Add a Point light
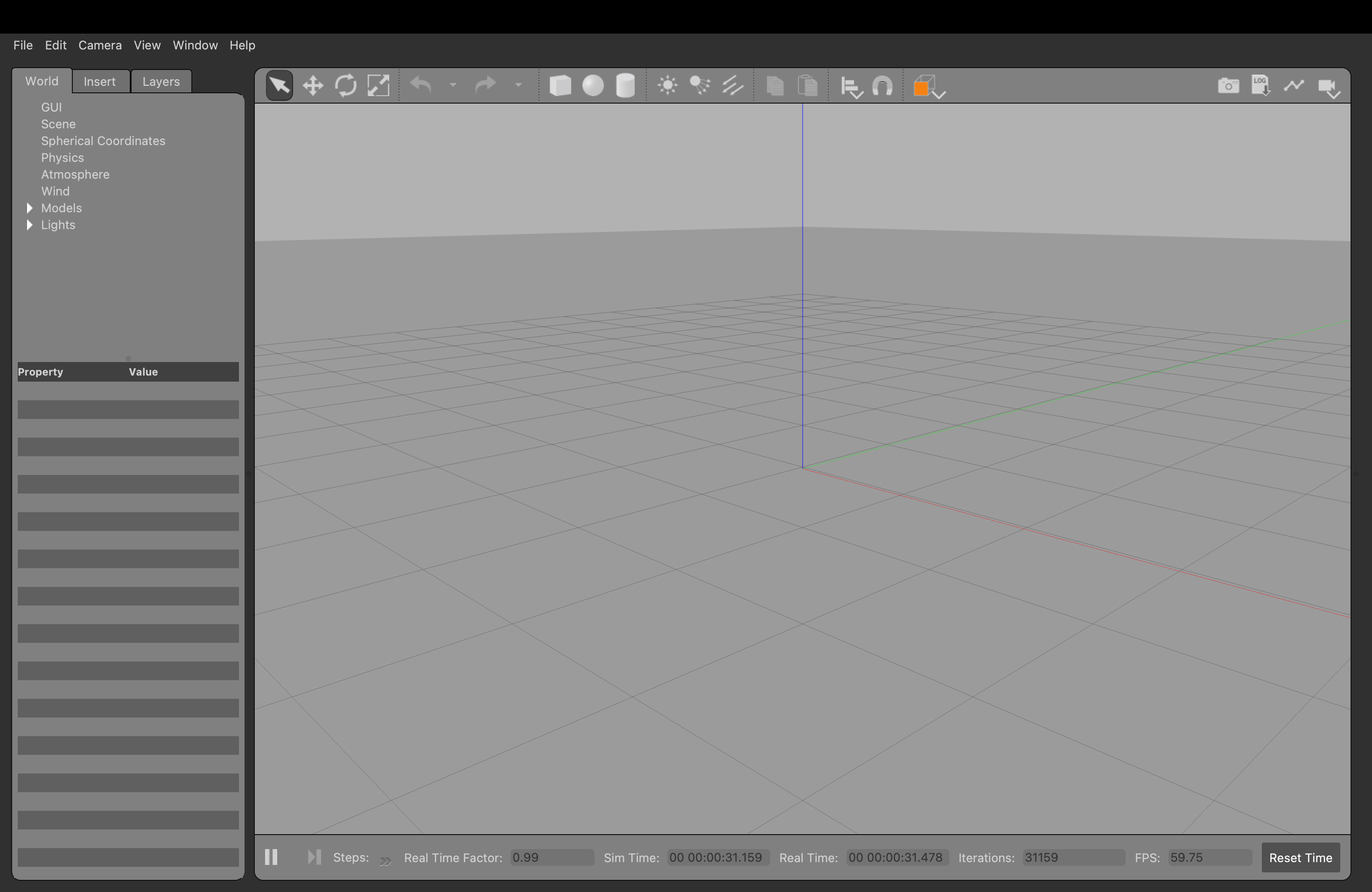The image size is (1372, 892). 667,86
